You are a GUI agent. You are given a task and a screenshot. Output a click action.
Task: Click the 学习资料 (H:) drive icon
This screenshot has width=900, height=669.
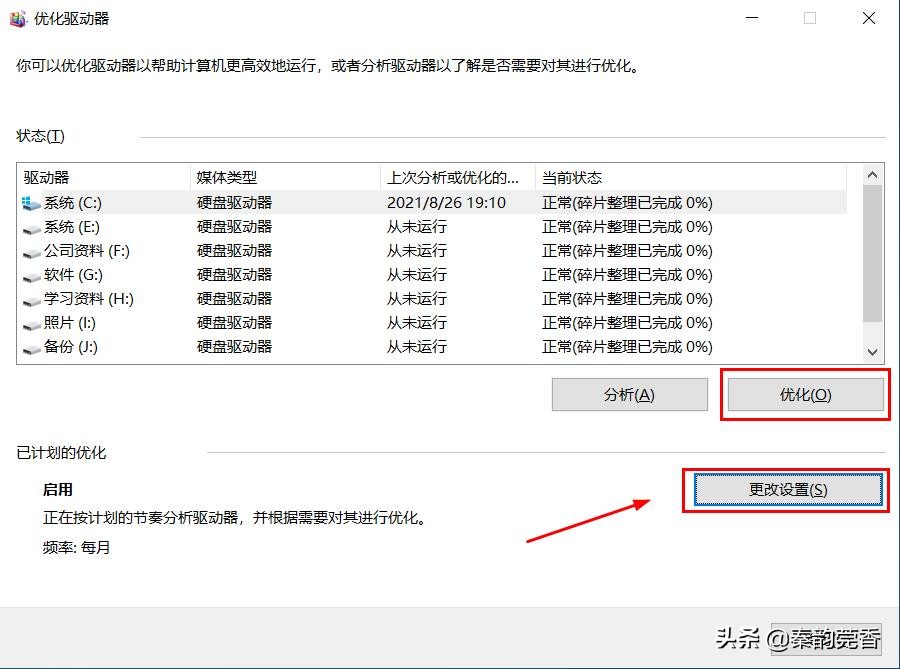pos(31,298)
